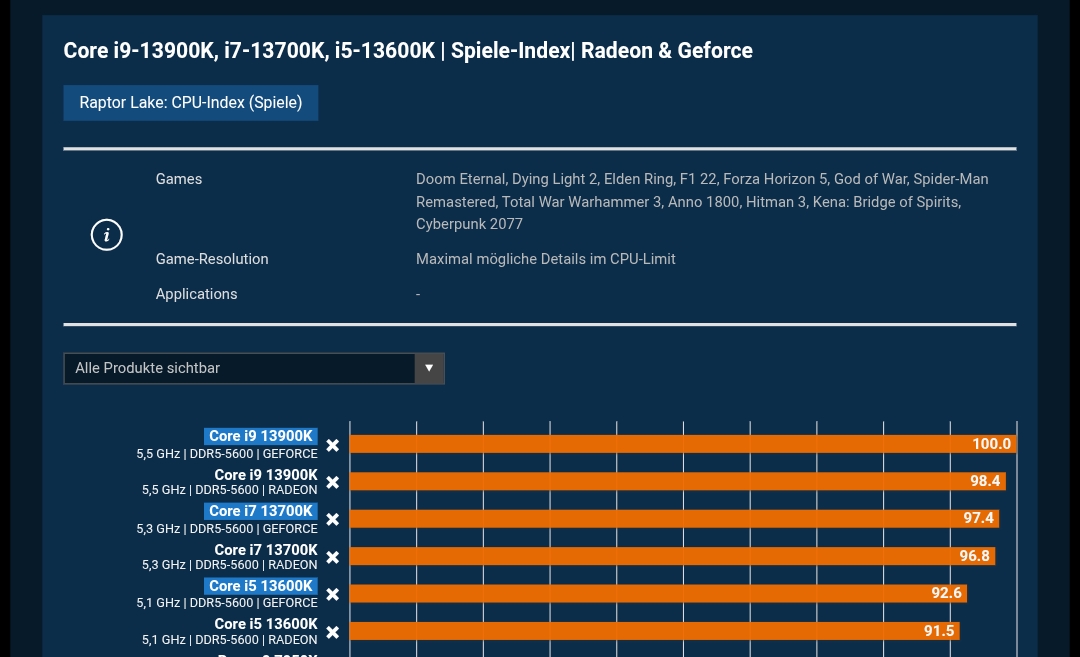Image resolution: width=1080 pixels, height=657 pixels.
Task: Click 5,3 GHz | DDR5-5600 | RADEON subtitle
Action: [x=230, y=565]
